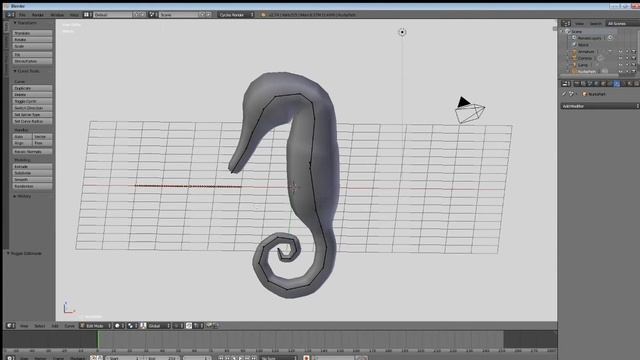Open the Scene selector field
Viewport: 640px width, 360px height.
click(x=178, y=15)
